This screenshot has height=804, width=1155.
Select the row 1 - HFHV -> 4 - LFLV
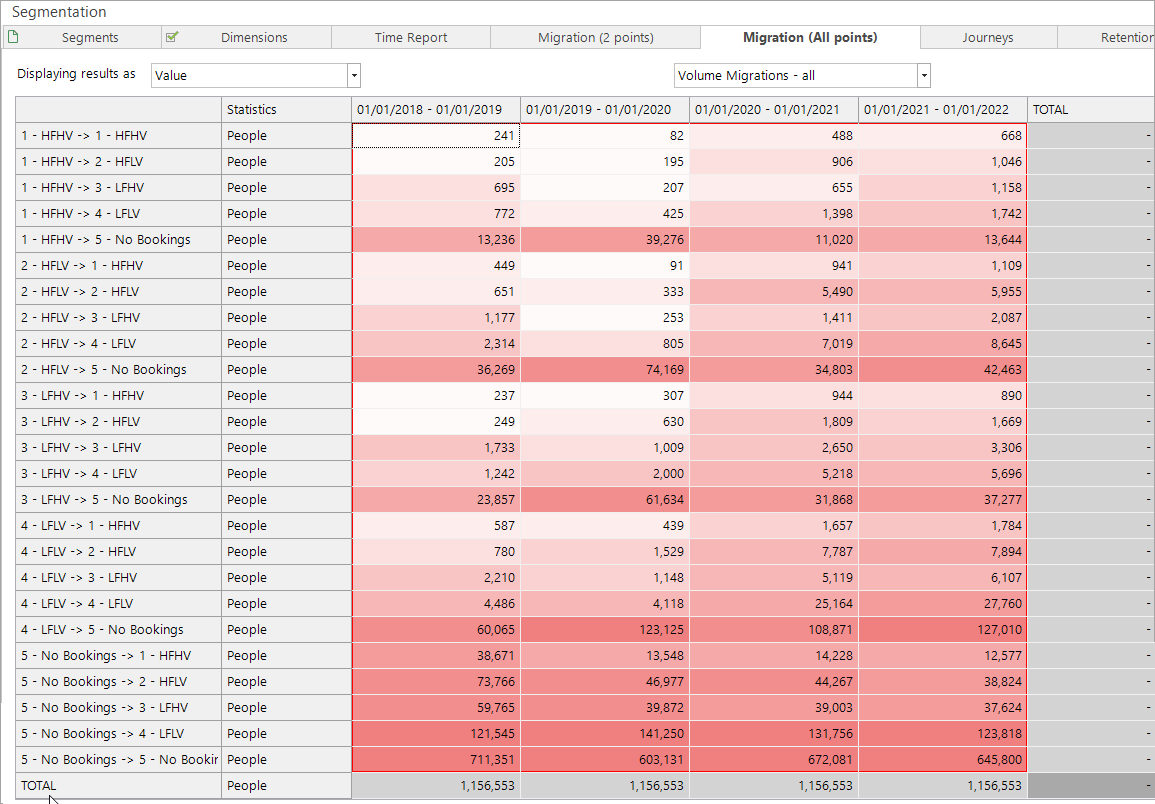point(119,214)
